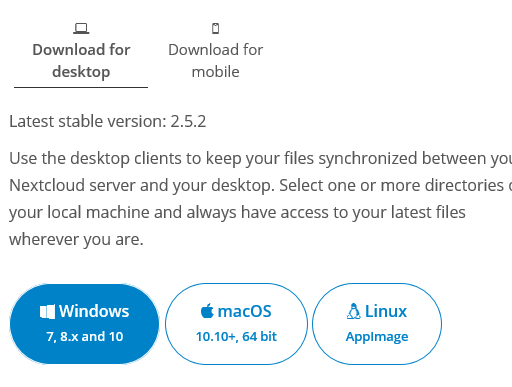The width and height of the screenshot is (512, 387).
Task: Click the word 'mobile' in second tab
Action: [216, 72]
